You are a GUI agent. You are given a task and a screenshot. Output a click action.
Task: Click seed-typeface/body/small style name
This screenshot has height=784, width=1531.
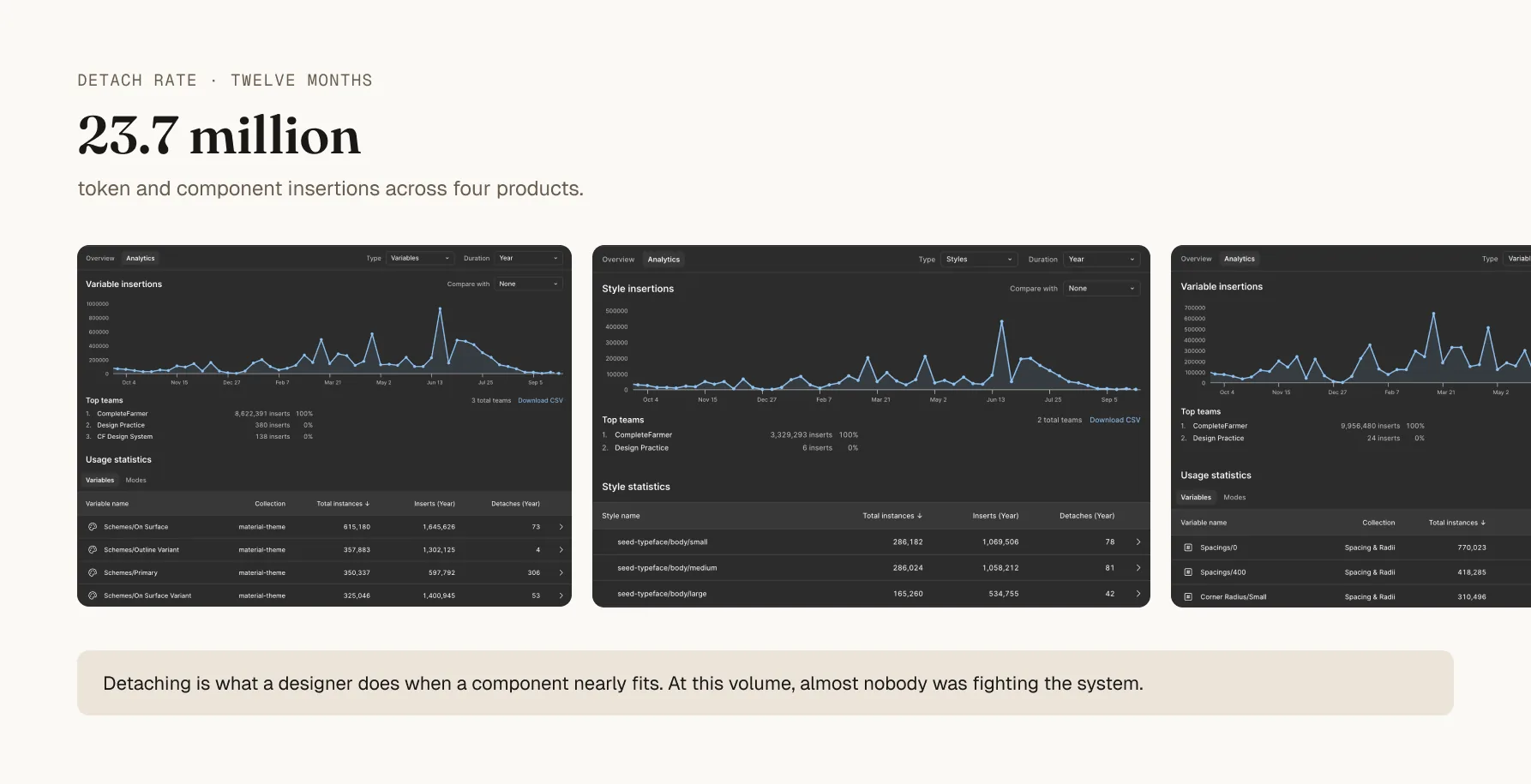point(663,542)
